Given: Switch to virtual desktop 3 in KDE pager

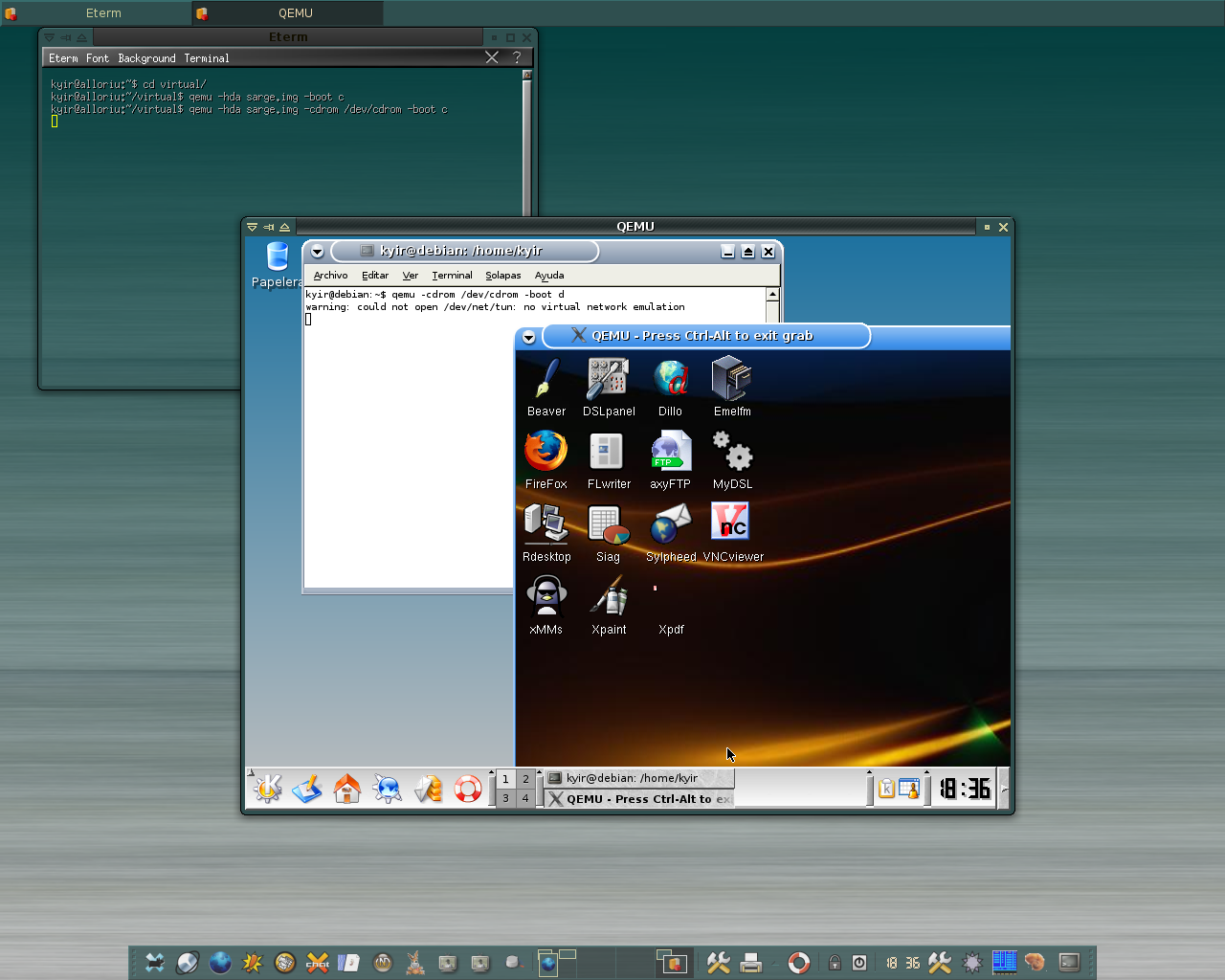Looking at the screenshot, I should pos(505,798).
